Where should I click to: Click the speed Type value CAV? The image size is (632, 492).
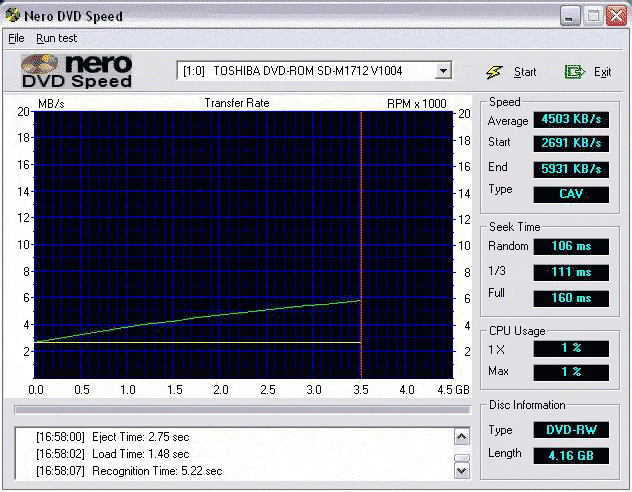coord(571,194)
